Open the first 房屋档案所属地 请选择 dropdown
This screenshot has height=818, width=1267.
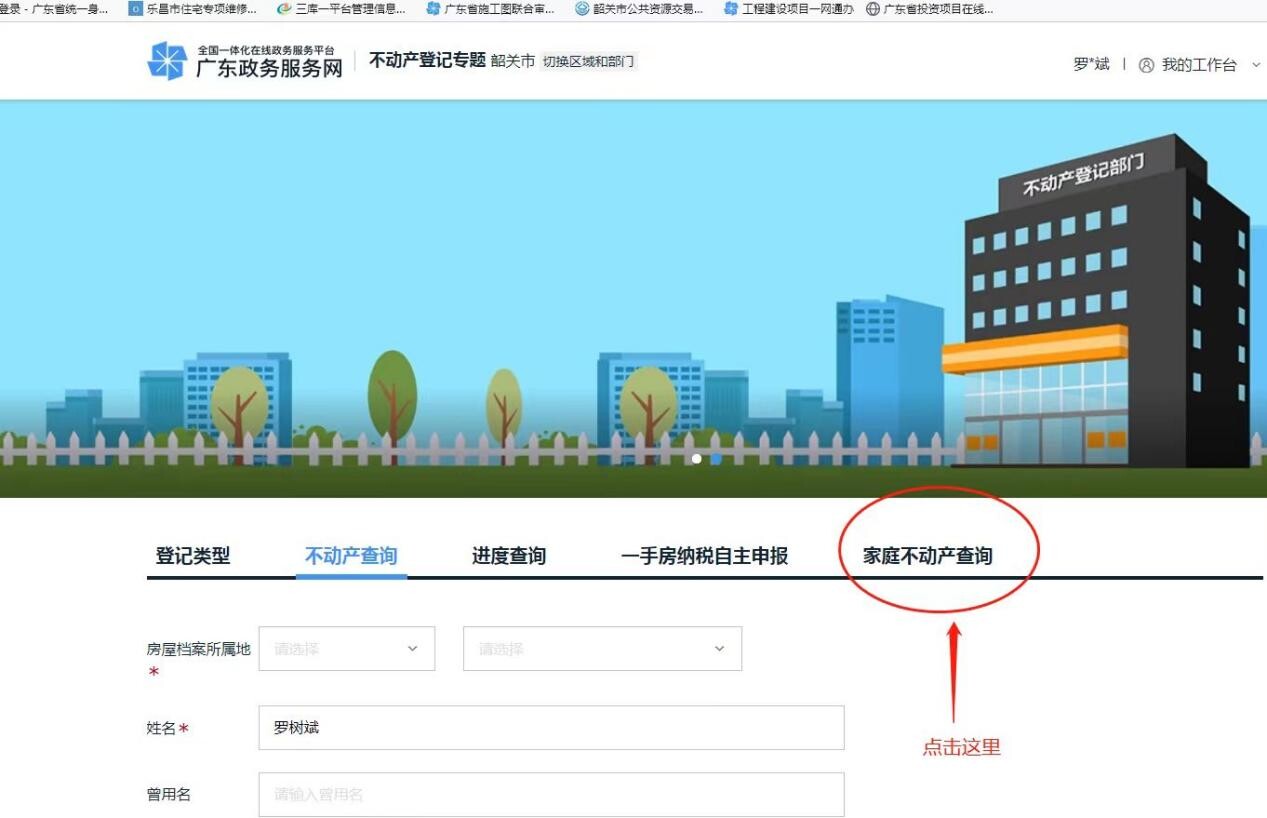tap(346, 648)
